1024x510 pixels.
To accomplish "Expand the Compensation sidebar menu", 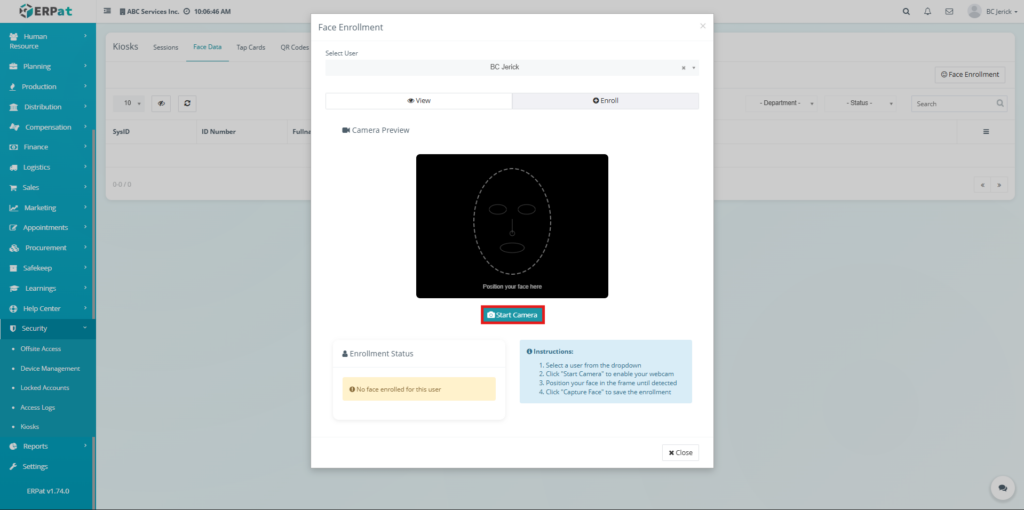I will click(x=48, y=127).
